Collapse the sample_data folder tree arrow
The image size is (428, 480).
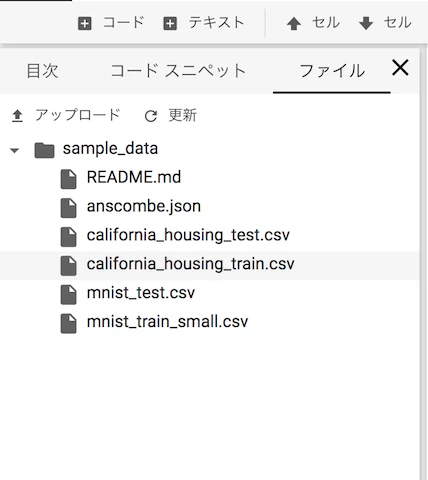coord(14,151)
